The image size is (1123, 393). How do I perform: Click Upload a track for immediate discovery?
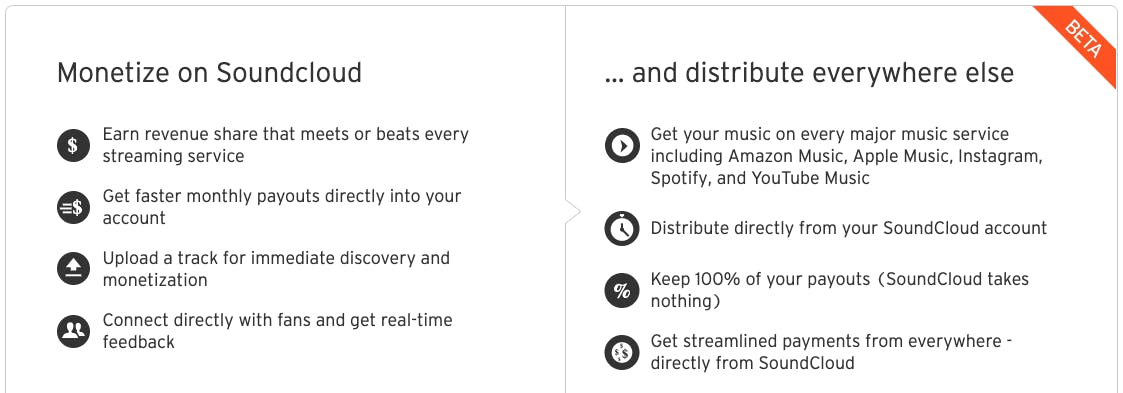[276, 268]
